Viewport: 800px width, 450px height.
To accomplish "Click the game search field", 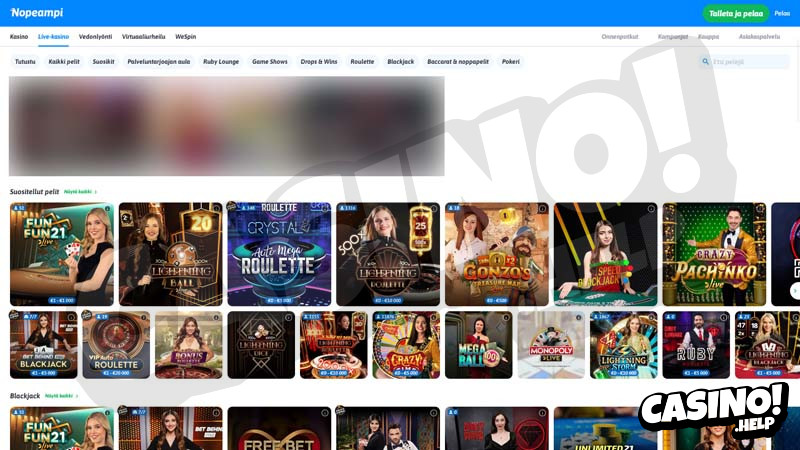I will click(743, 62).
